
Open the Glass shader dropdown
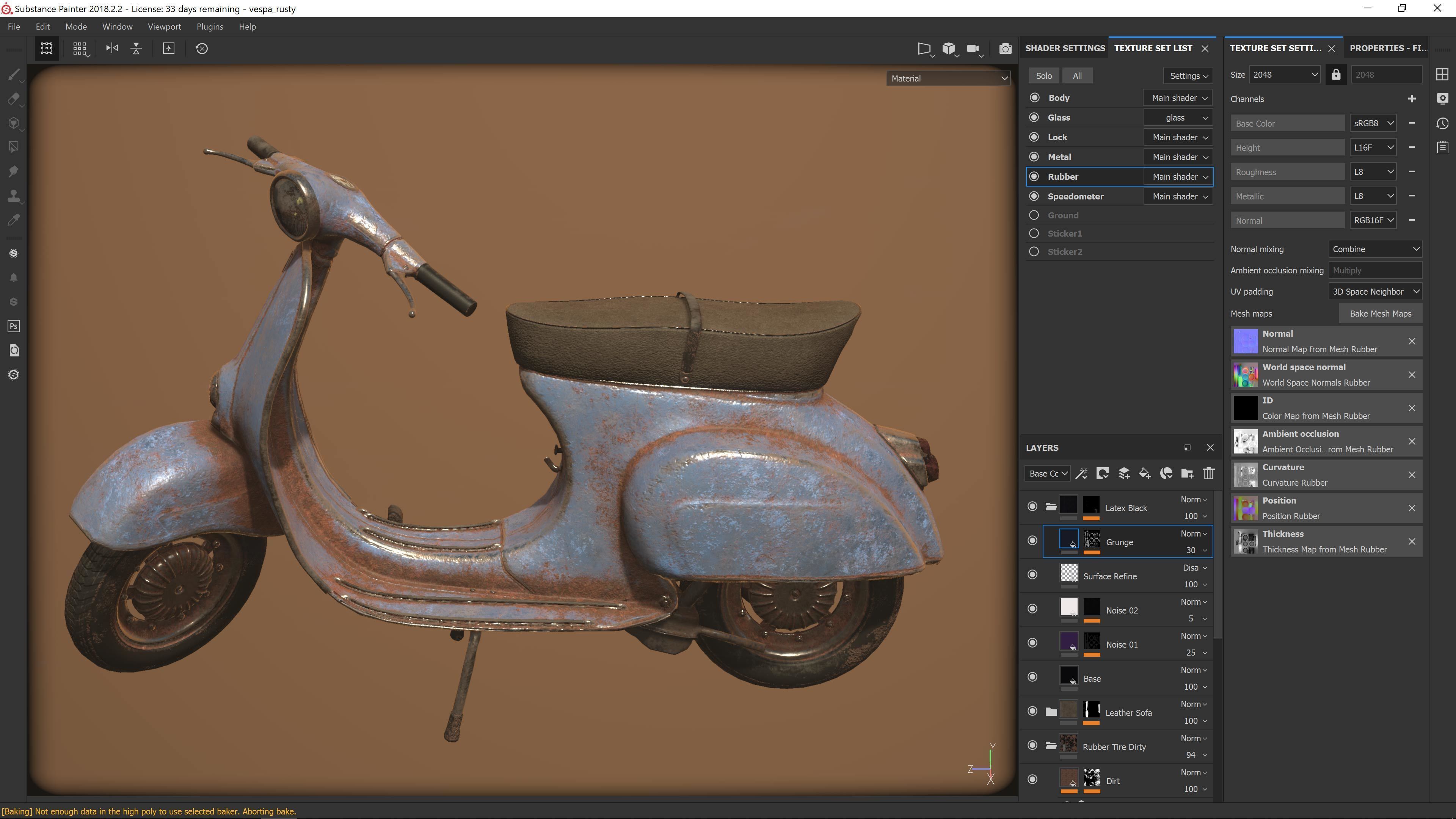click(x=1178, y=118)
